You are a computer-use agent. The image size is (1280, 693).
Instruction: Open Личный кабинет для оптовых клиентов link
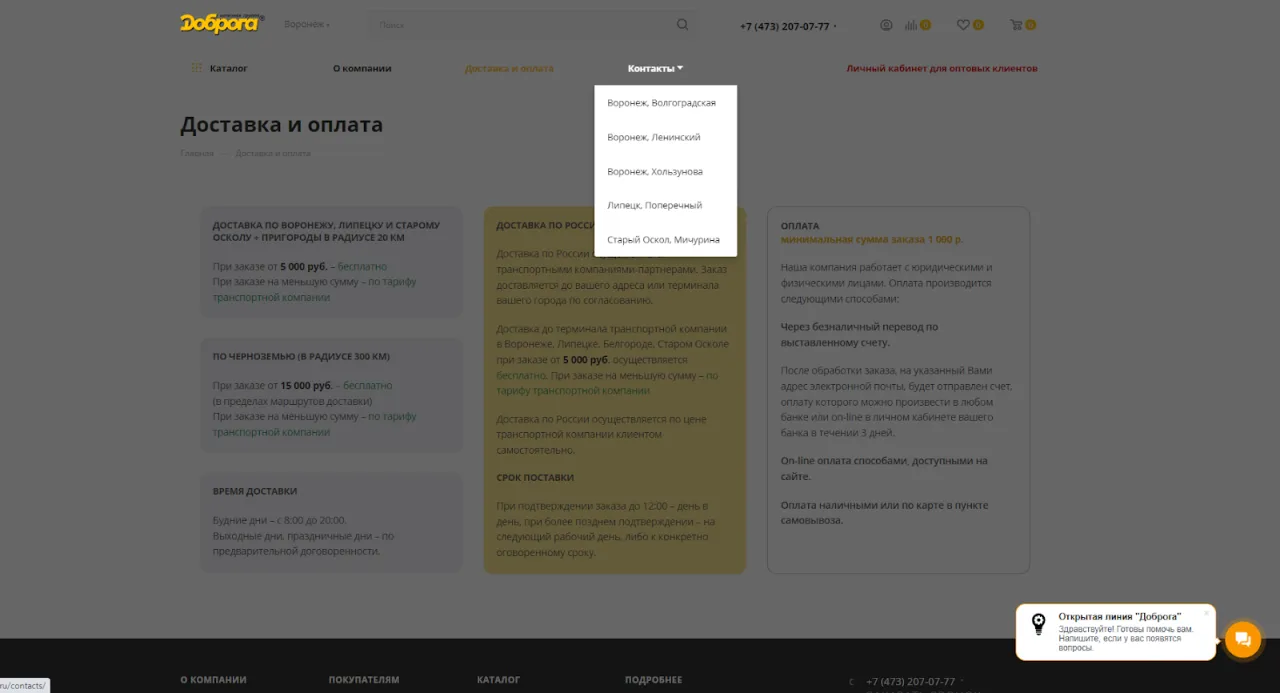(942, 67)
